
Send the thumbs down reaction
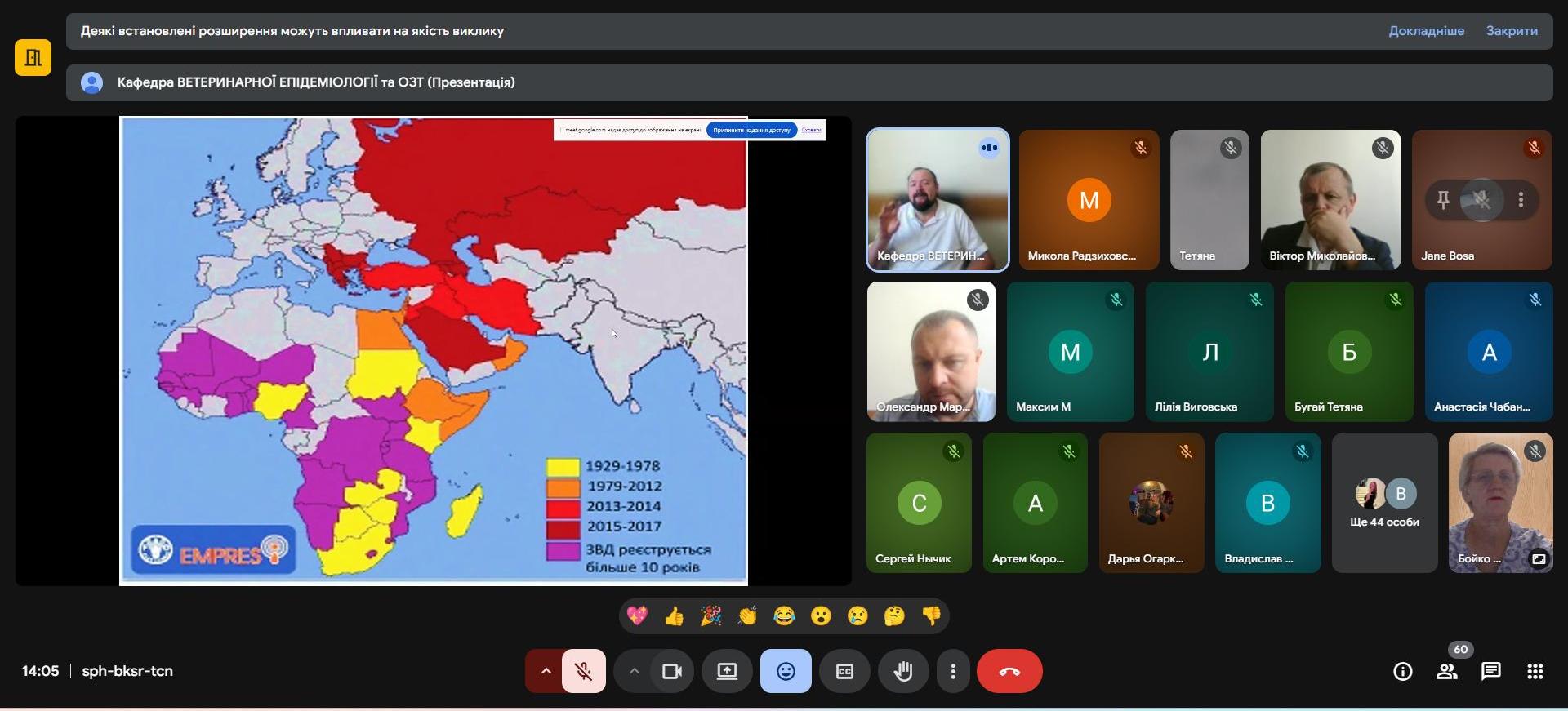tap(931, 615)
